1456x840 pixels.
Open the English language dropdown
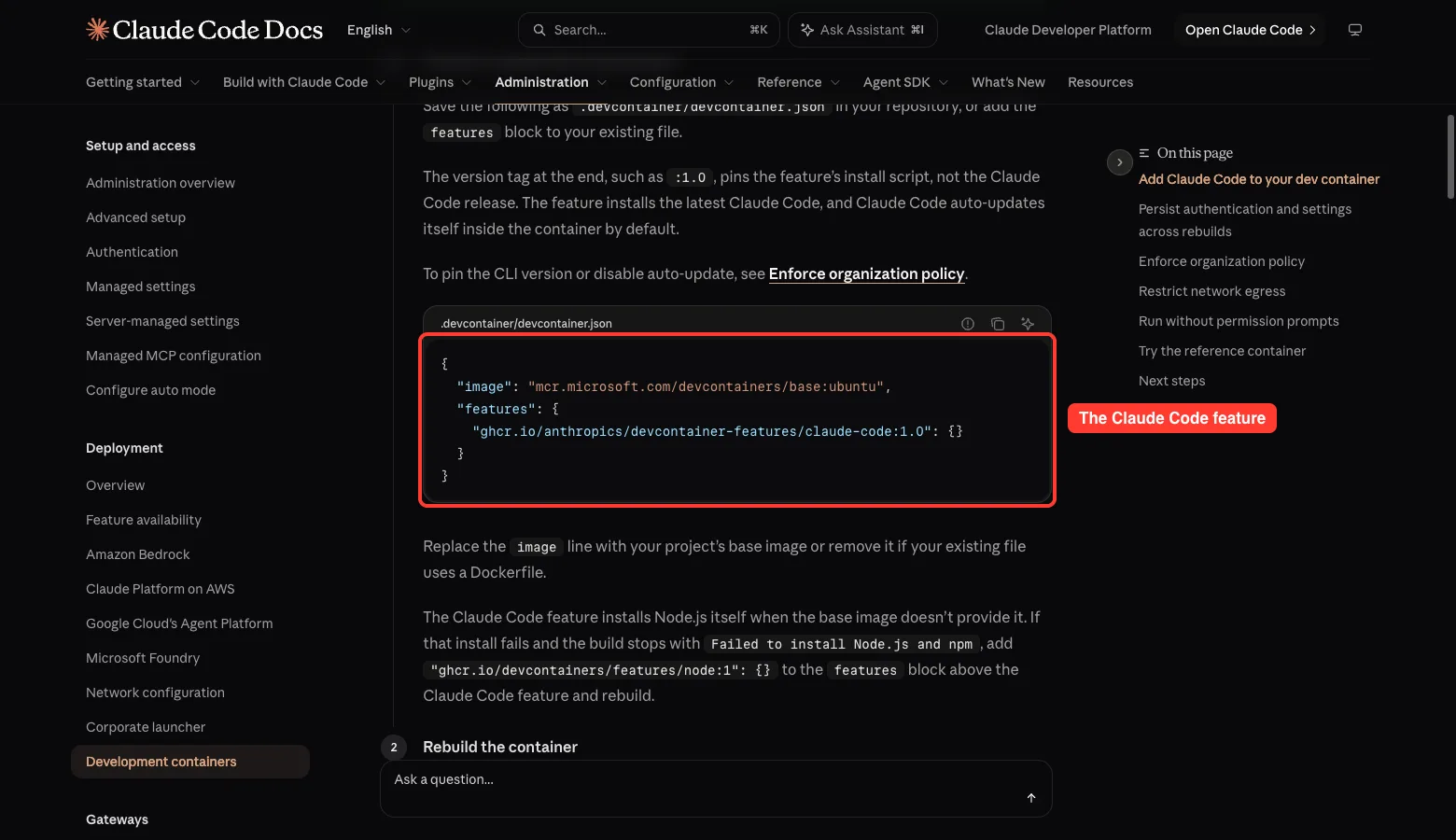click(x=379, y=30)
